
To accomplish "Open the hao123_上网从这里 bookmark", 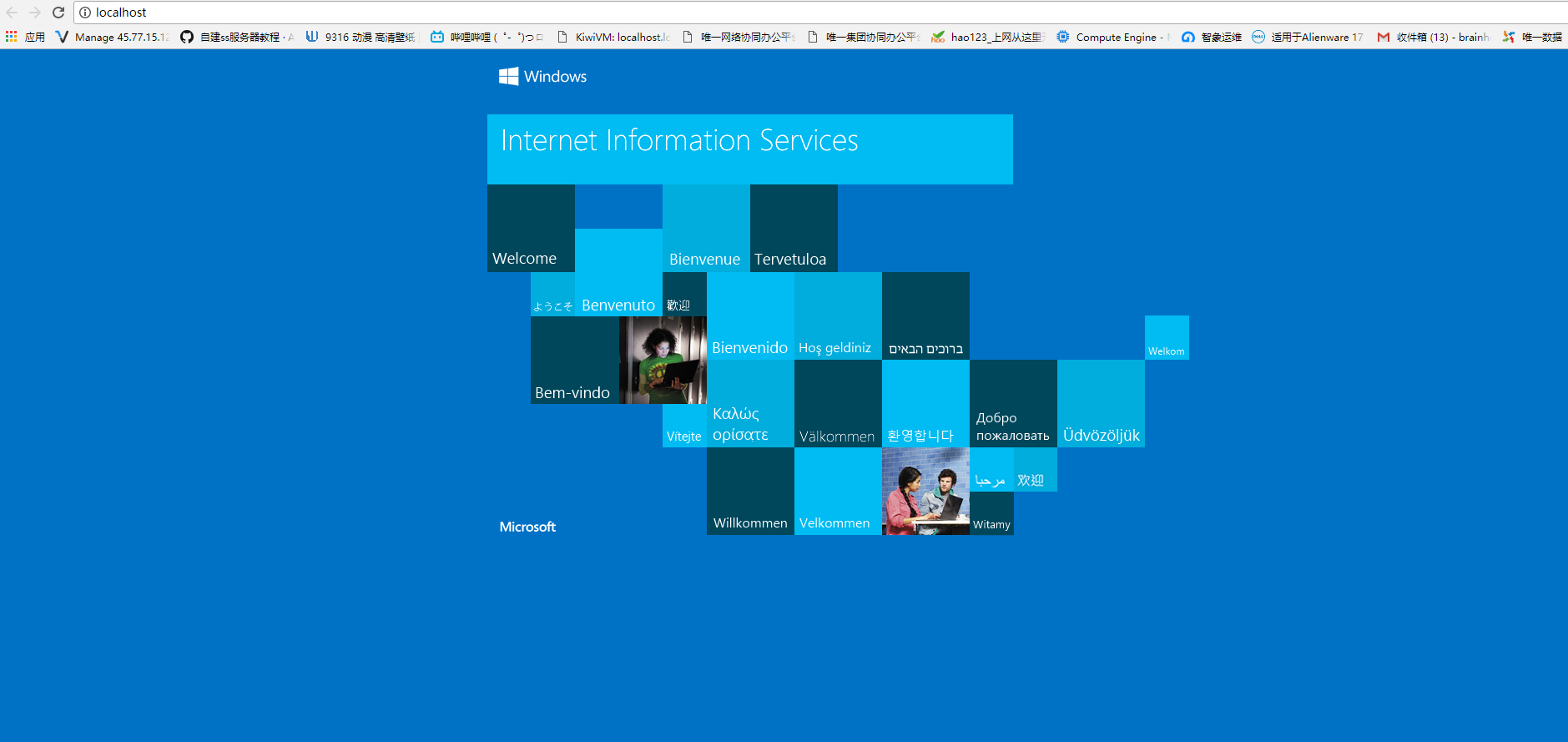I will [988, 37].
